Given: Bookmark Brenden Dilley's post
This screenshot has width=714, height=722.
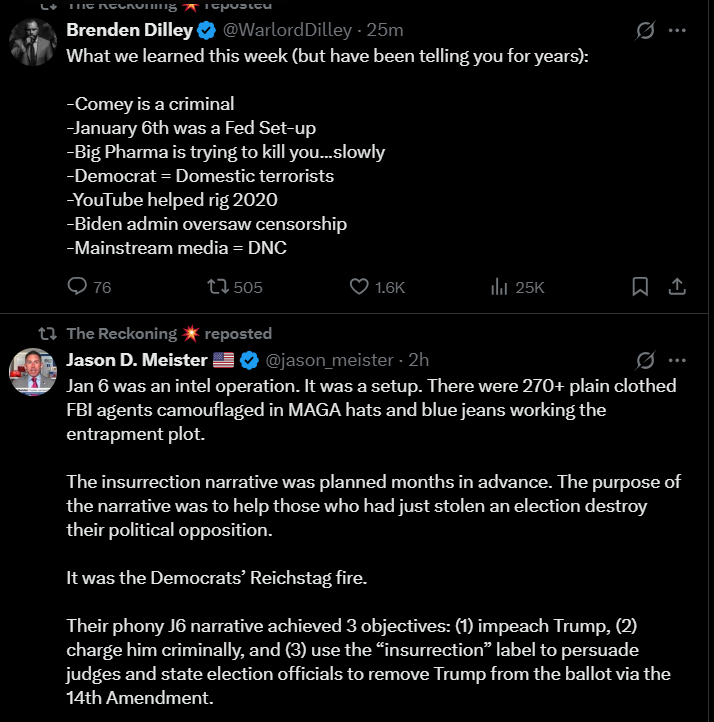Looking at the screenshot, I should click(x=640, y=286).
